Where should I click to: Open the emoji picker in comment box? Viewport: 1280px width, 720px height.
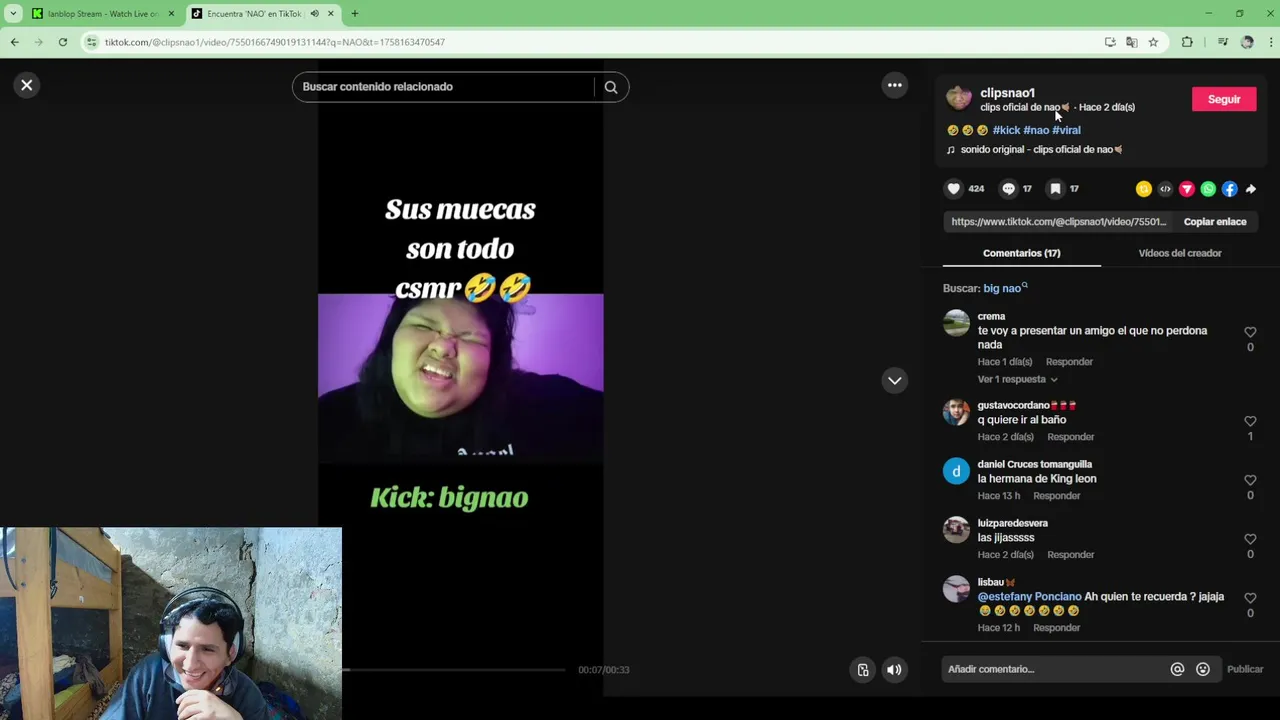pos(1203,669)
